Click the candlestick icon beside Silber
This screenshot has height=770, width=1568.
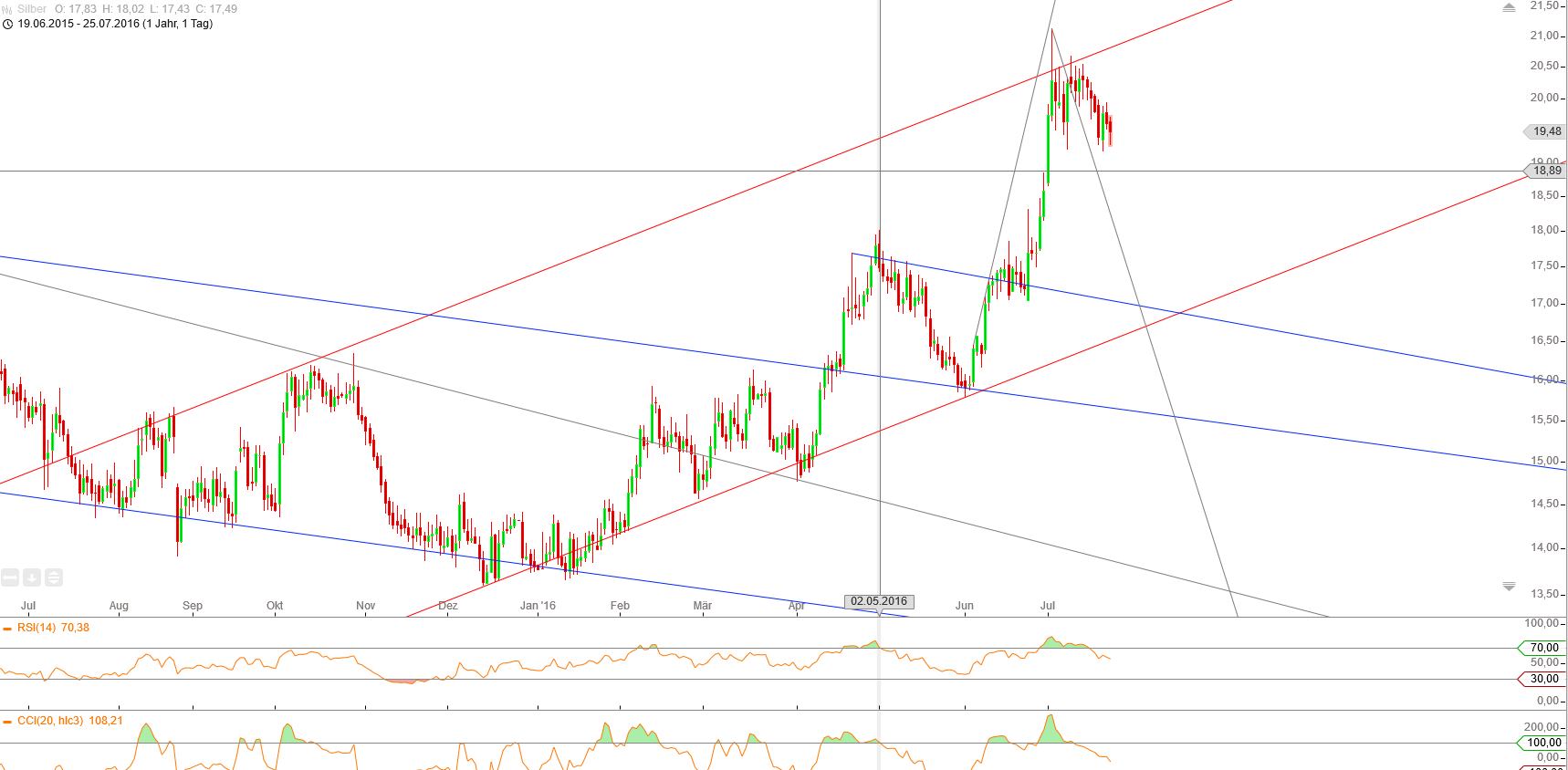(7, 9)
